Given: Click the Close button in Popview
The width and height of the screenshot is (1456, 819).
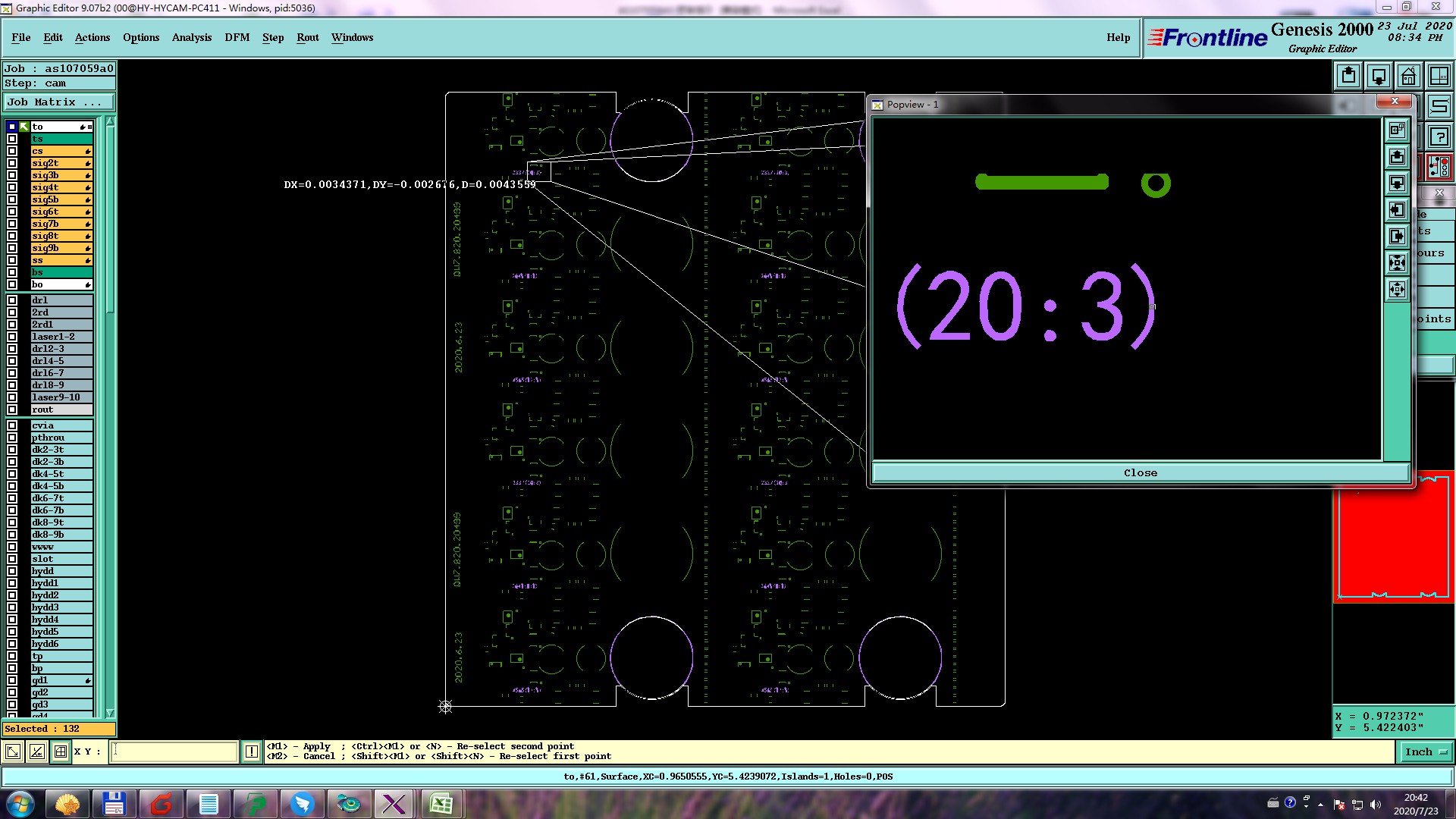Looking at the screenshot, I should click(x=1140, y=472).
